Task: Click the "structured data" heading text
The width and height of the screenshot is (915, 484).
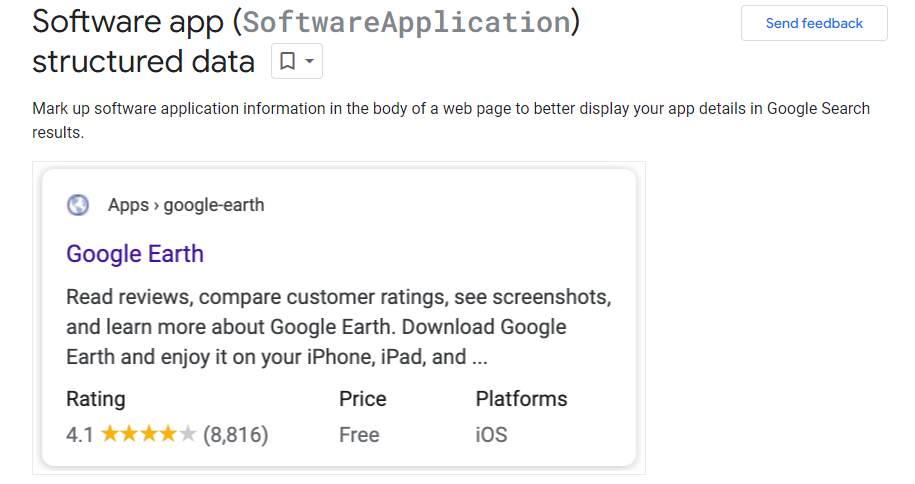Action: tap(143, 62)
